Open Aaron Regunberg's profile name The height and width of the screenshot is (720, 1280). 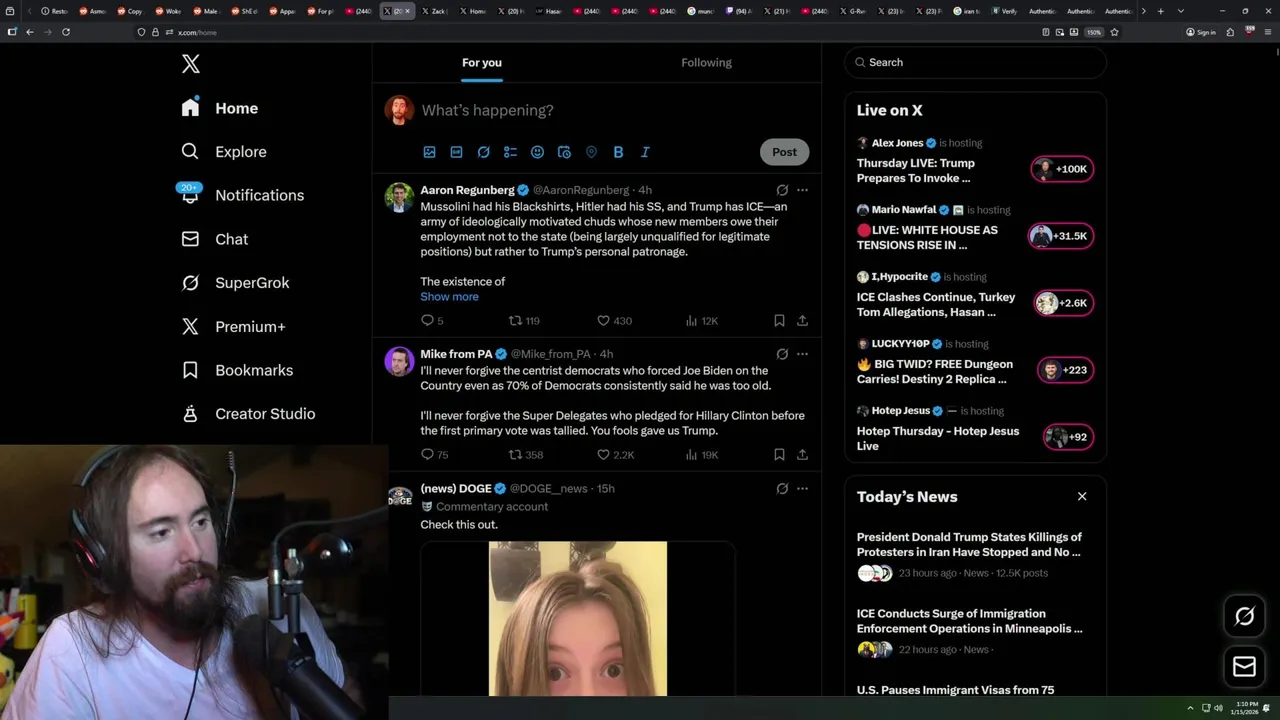[x=467, y=190]
